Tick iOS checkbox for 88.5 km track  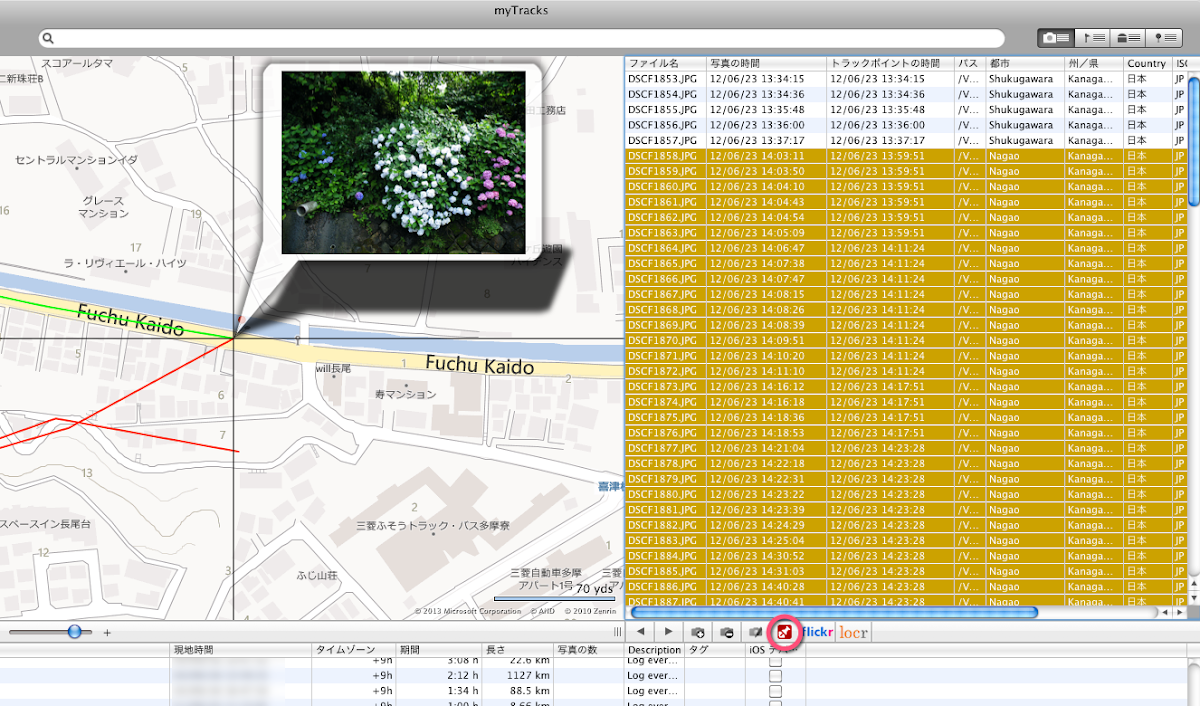[775, 691]
